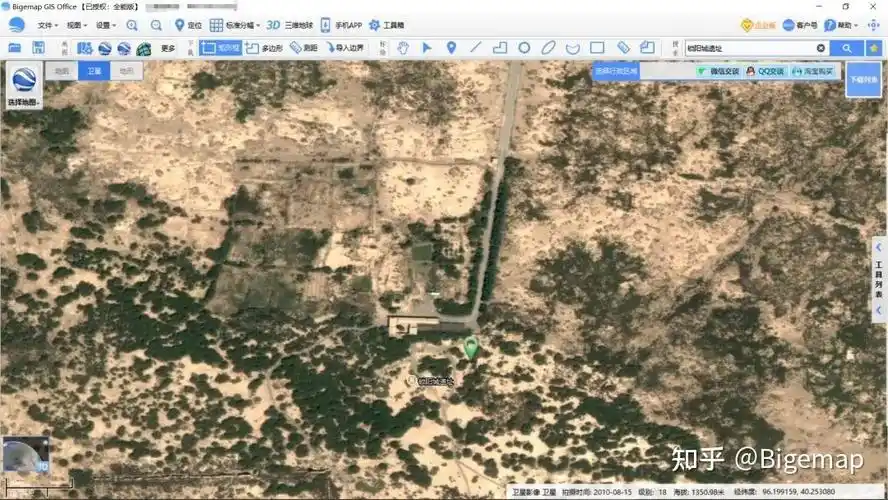Switch map layer to 卫星 (satellite)

[93, 71]
